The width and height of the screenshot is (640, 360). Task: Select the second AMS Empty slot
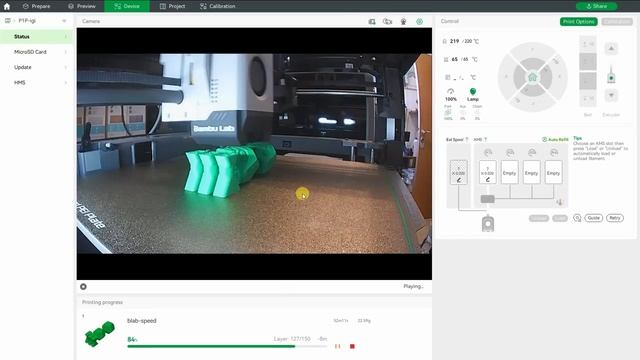pyautogui.click(x=509, y=172)
